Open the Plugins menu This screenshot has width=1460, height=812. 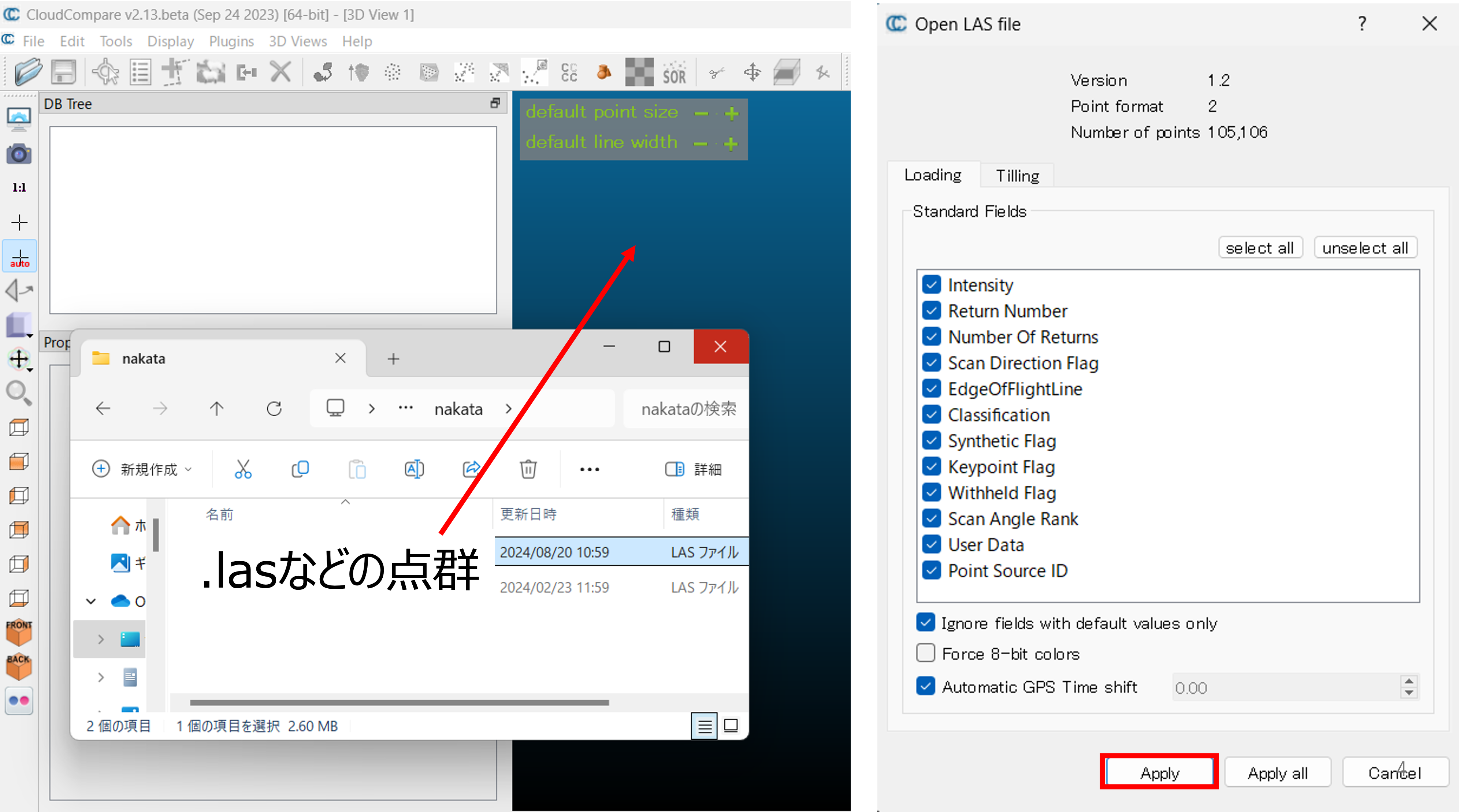tap(231, 41)
